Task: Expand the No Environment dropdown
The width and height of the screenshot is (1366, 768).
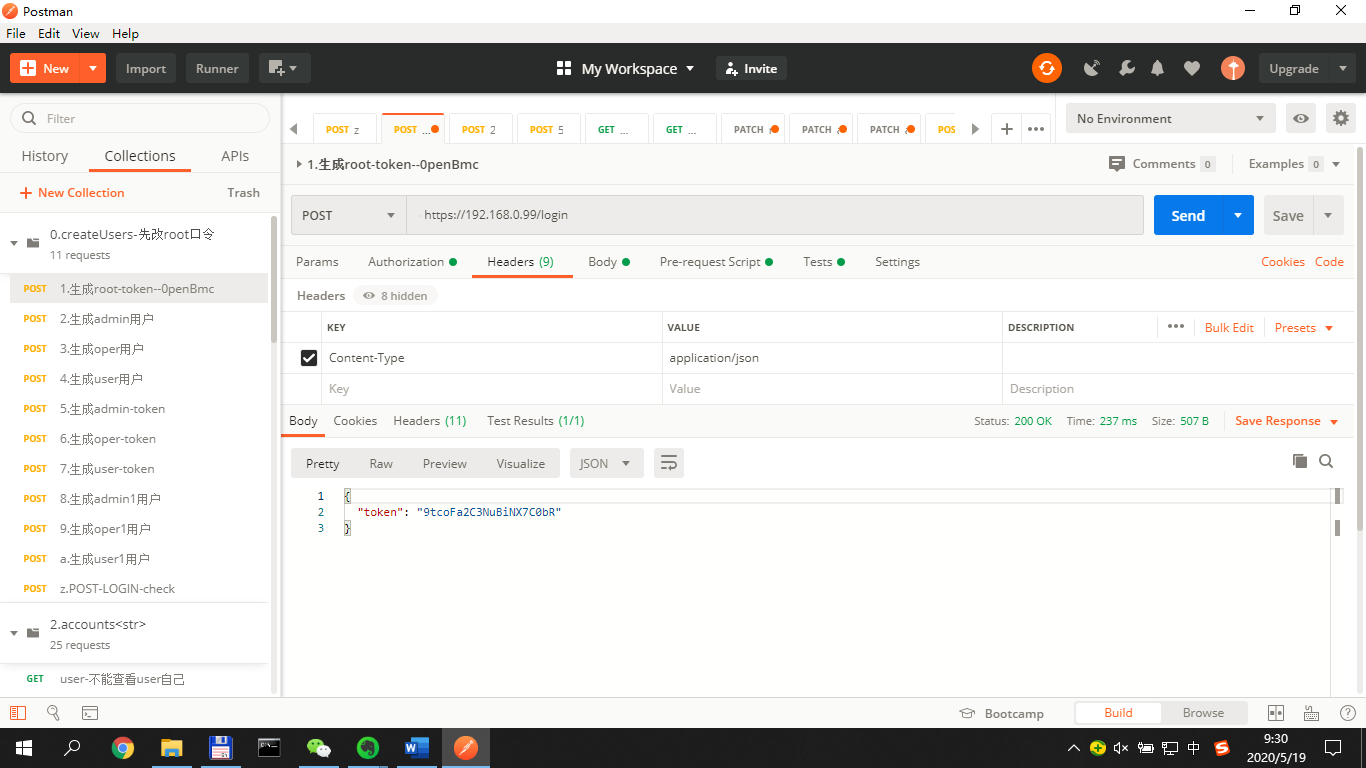Action: [1170, 118]
